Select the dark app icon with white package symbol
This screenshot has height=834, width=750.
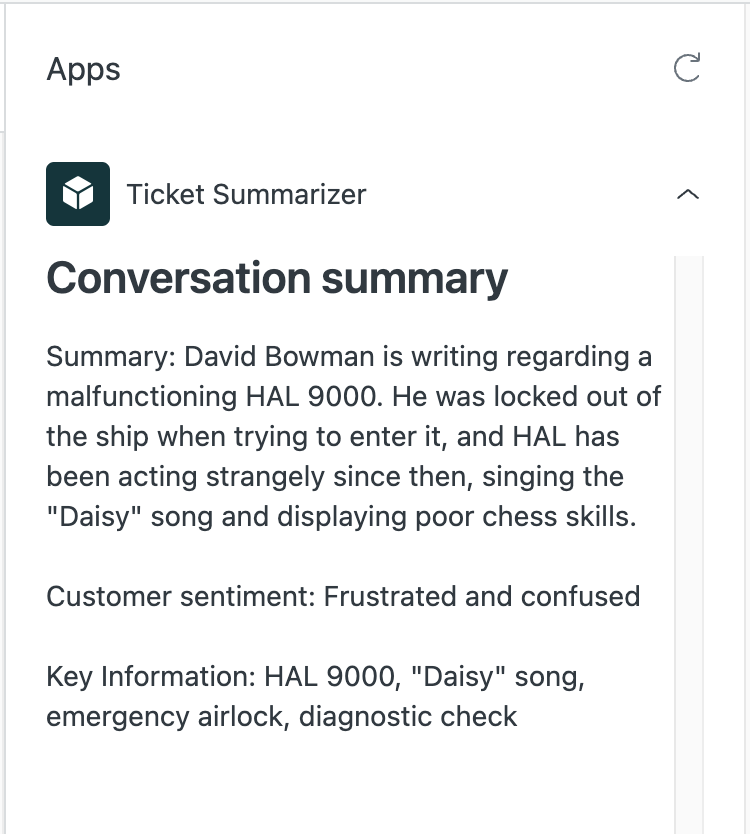(78, 193)
